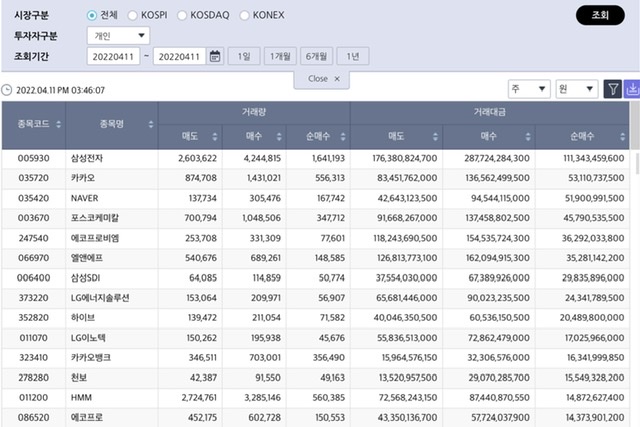This screenshot has height=427, width=640.
Task: Open the 투자자구분 개인 dropdown
Action: 119,36
